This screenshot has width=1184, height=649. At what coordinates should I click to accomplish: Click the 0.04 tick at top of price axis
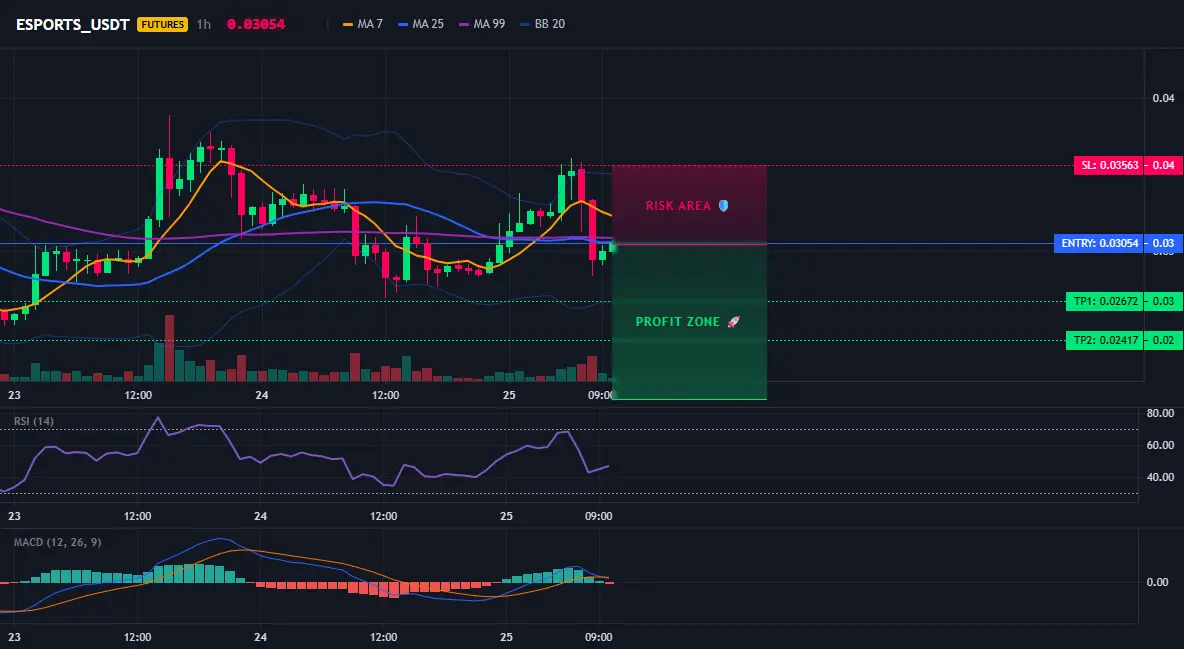pyautogui.click(x=1164, y=97)
